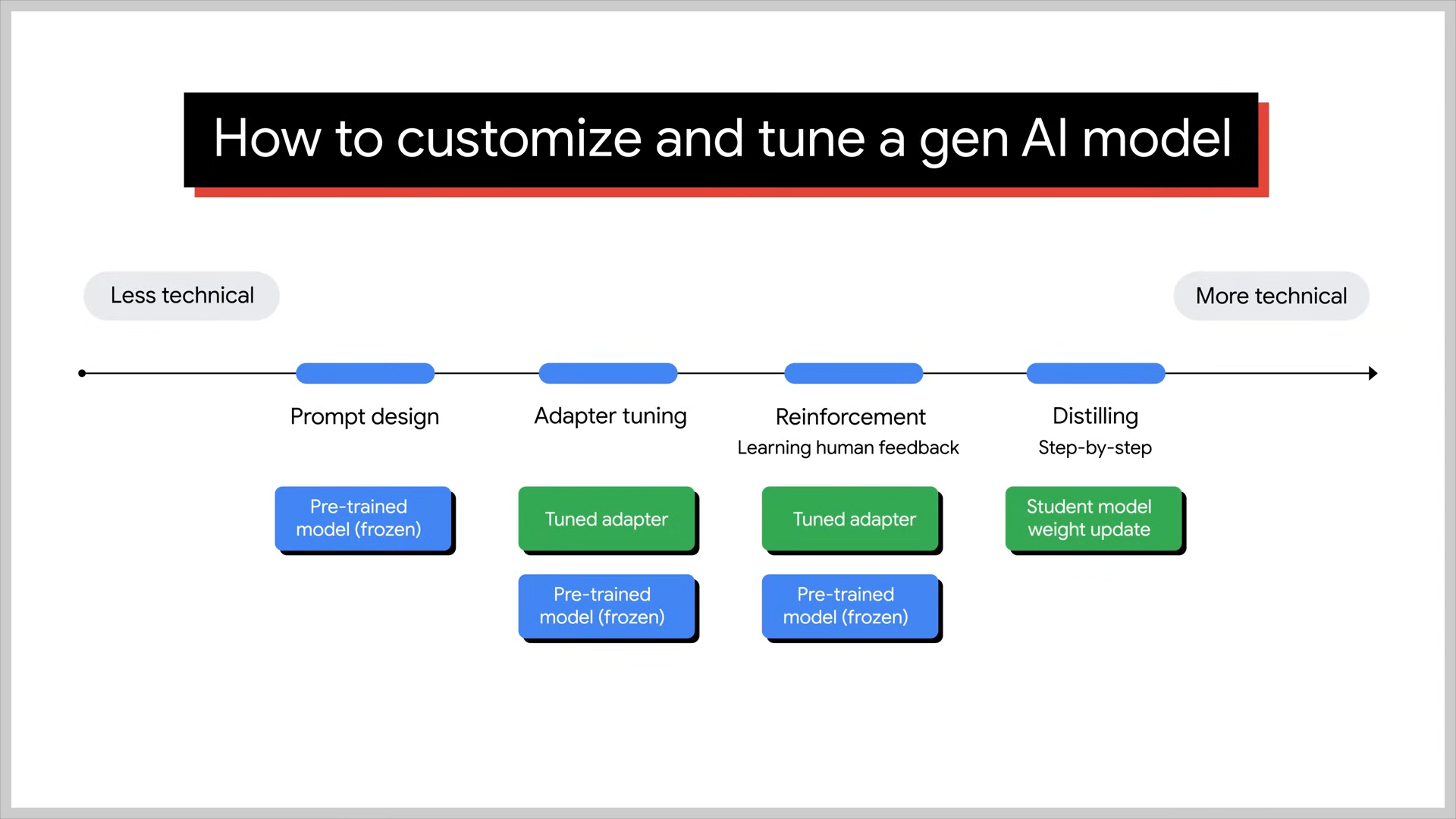Image resolution: width=1456 pixels, height=819 pixels.
Task: Select the Adapter tuning timeline marker
Action: click(607, 373)
